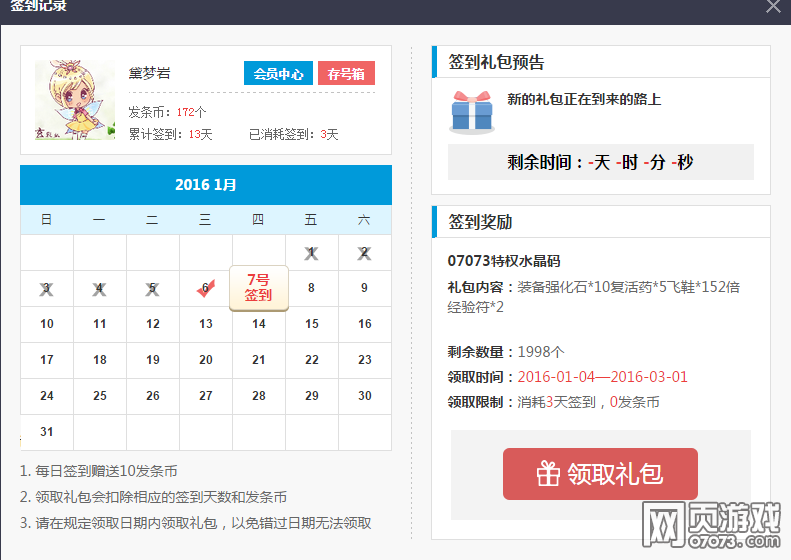Image resolution: width=791 pixels, height=560 pixels.
Task: Click the username 黛梦岩
Action: 149,74
